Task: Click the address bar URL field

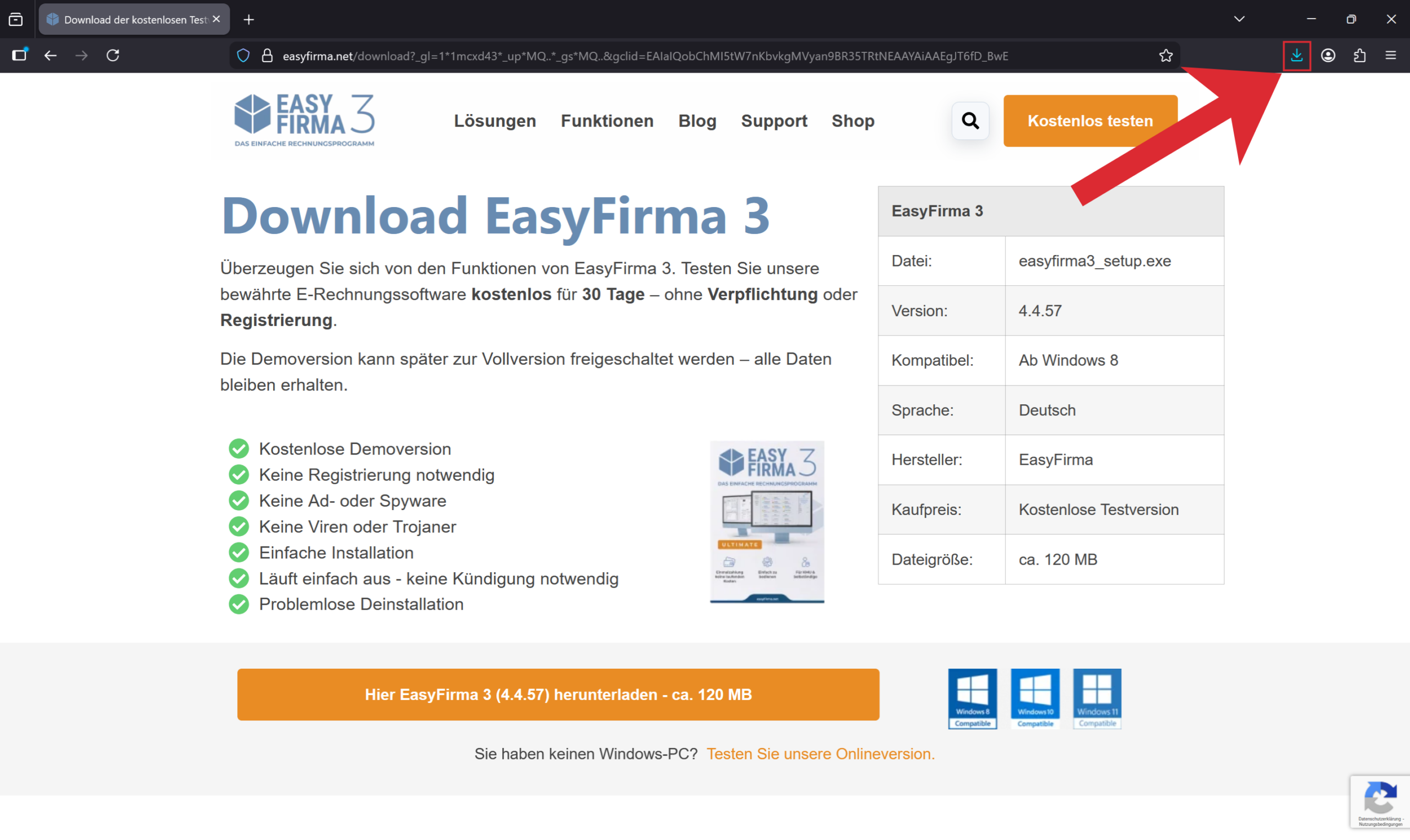Action: point(645,56)
